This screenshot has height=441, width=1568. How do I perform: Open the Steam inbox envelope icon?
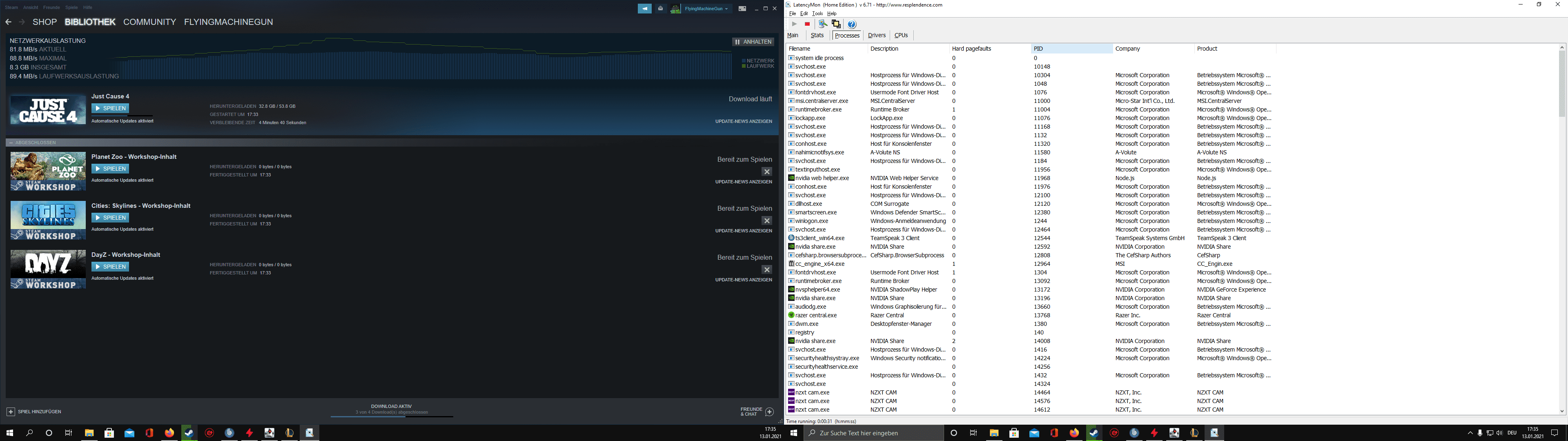(x=660, y=9)
